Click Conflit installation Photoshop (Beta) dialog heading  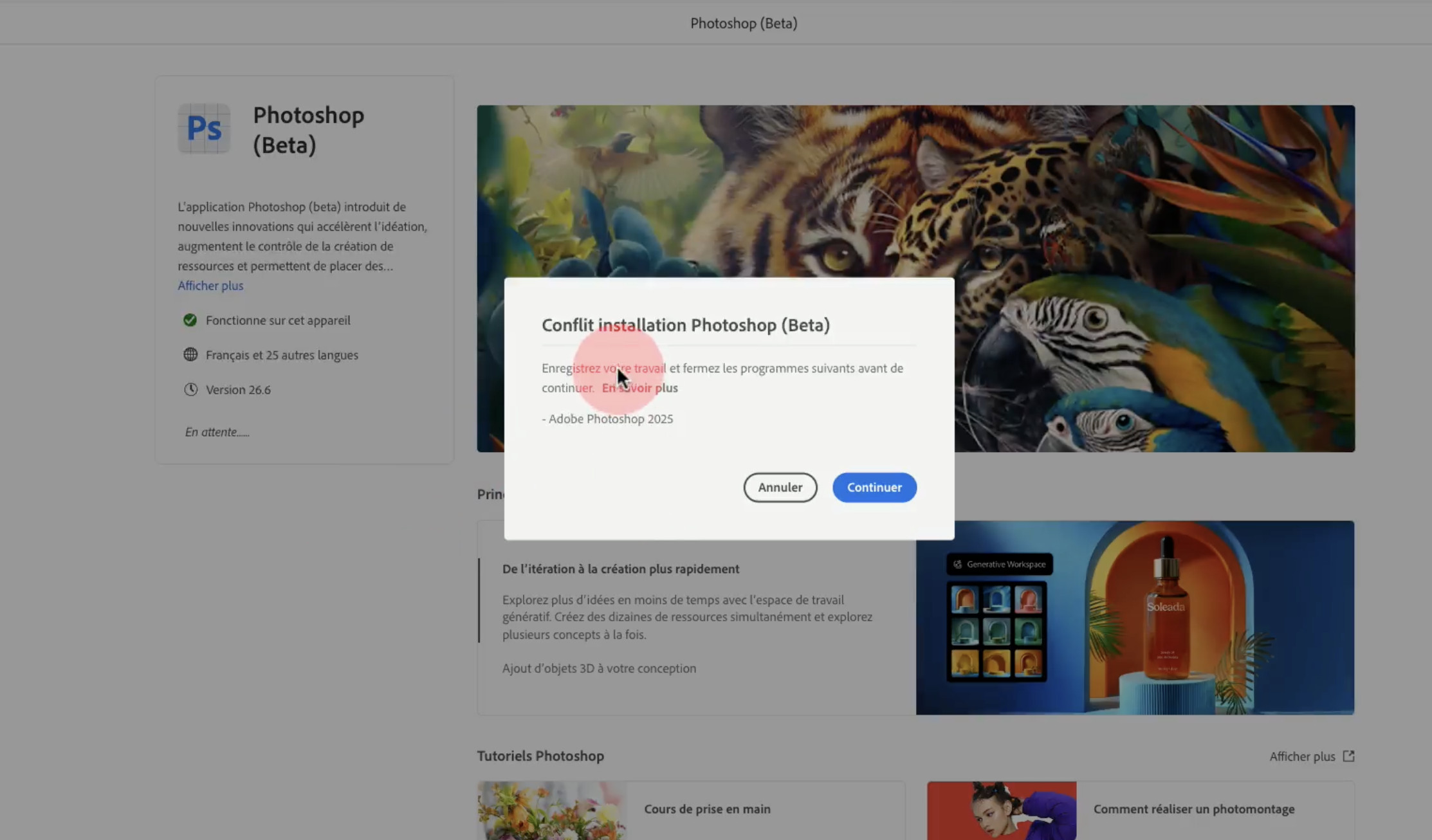click(686, 325)
